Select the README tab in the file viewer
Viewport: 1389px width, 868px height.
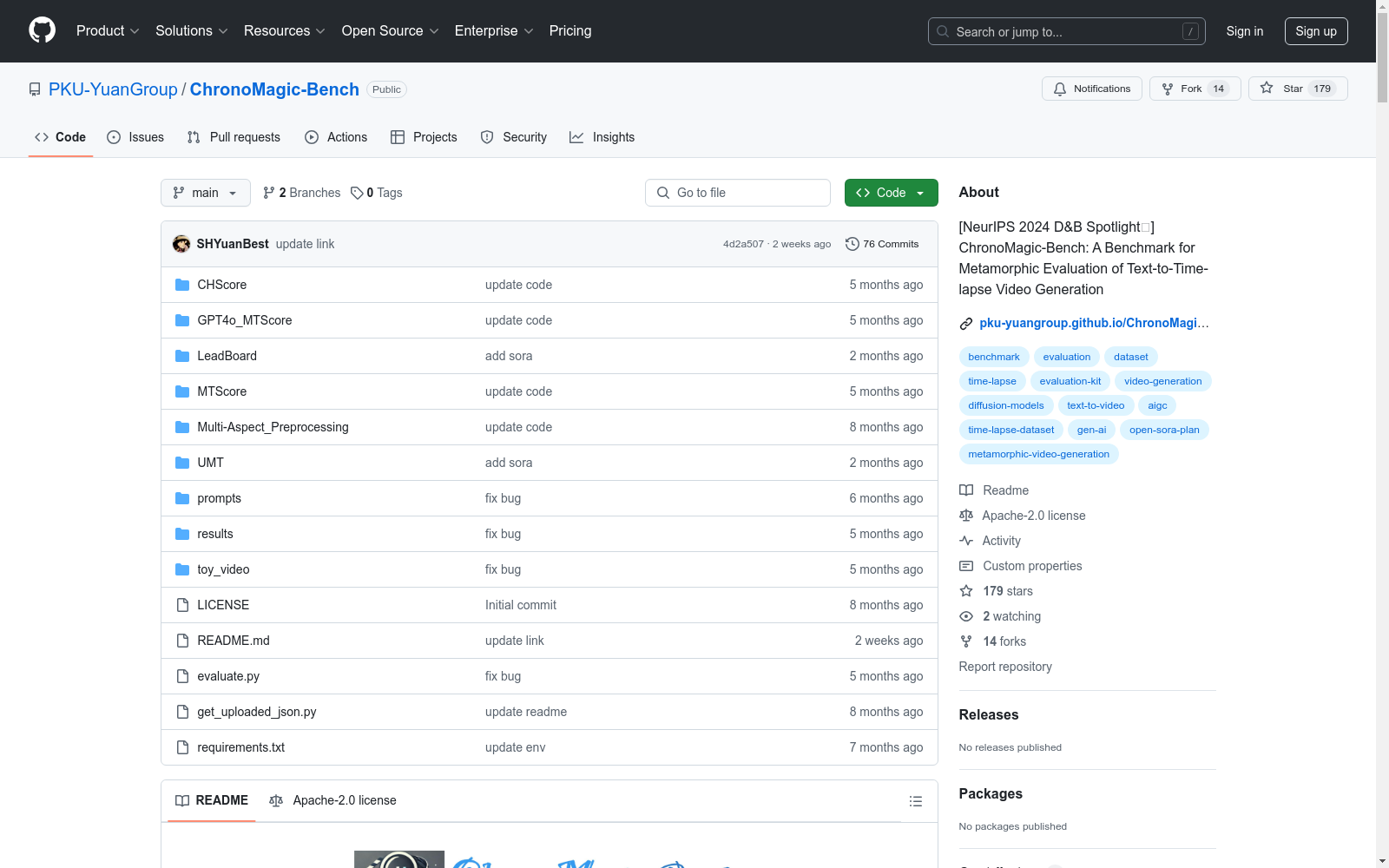tap(212, 800)
